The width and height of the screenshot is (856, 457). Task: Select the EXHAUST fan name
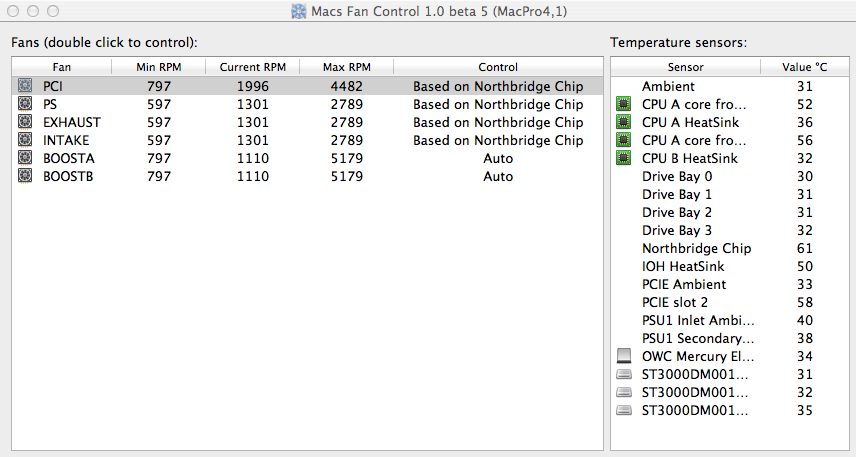tap(72, 122)
